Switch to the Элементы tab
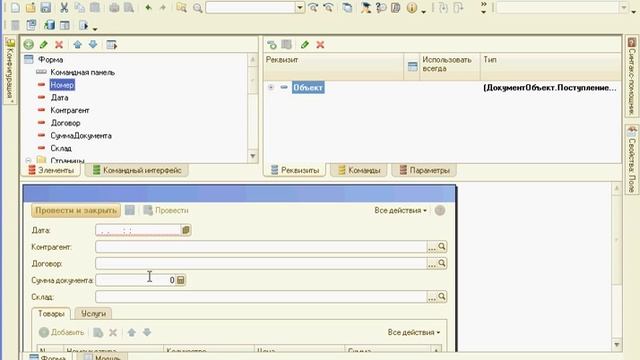Image resolution: width=640 pixels, height=360 pixels. pyautogui.click(x=51, y=170)
